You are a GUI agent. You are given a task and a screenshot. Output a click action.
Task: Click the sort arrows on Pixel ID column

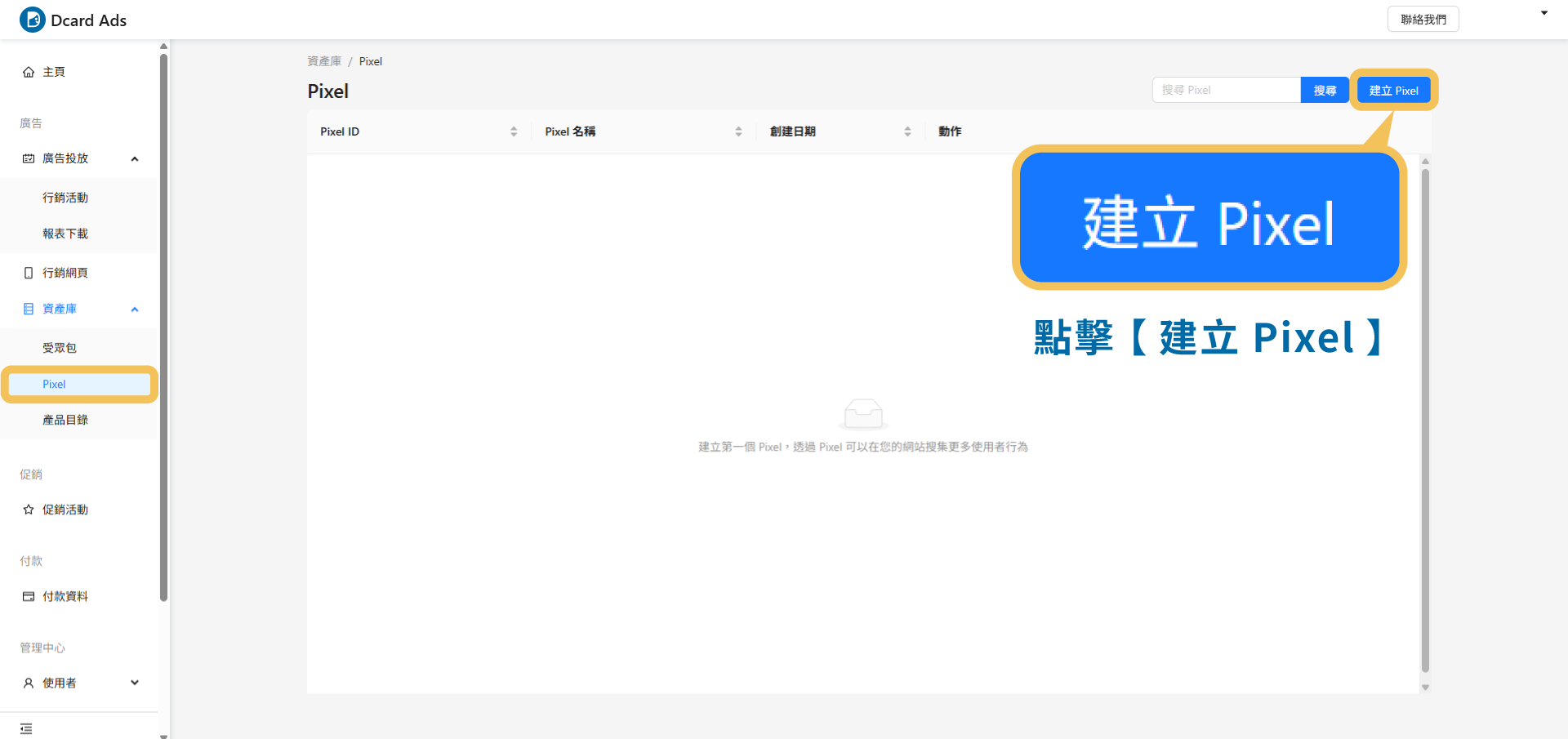coord(514,131)
